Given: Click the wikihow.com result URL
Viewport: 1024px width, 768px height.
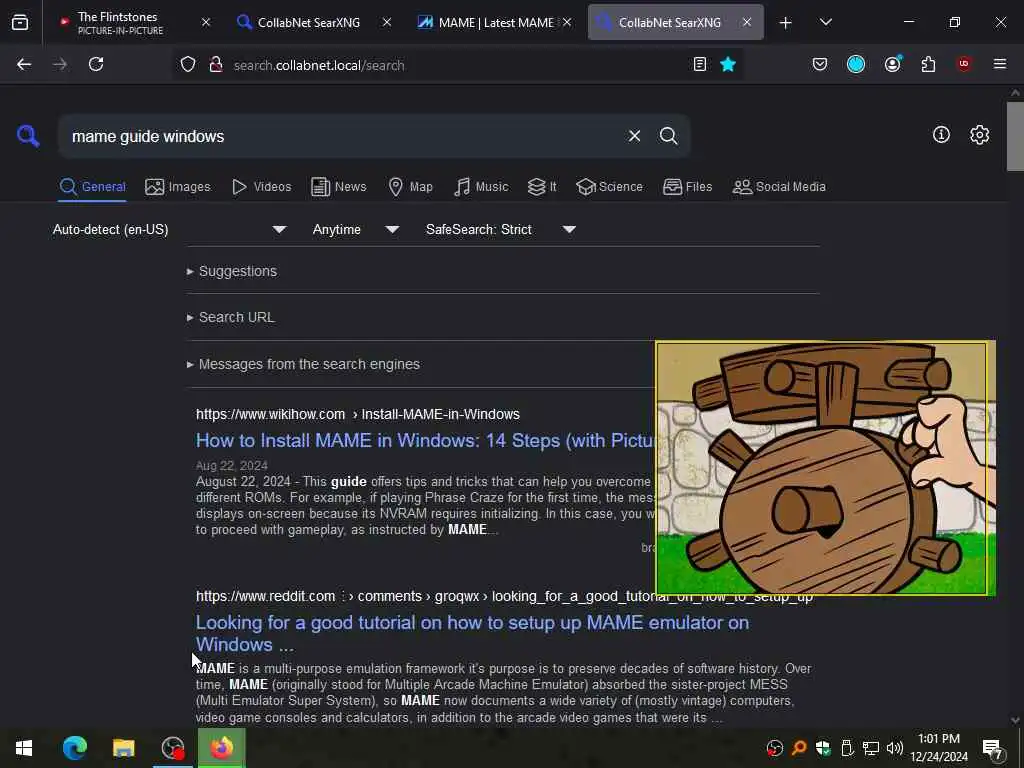Looking at the screenshot, I should [357, 414].
